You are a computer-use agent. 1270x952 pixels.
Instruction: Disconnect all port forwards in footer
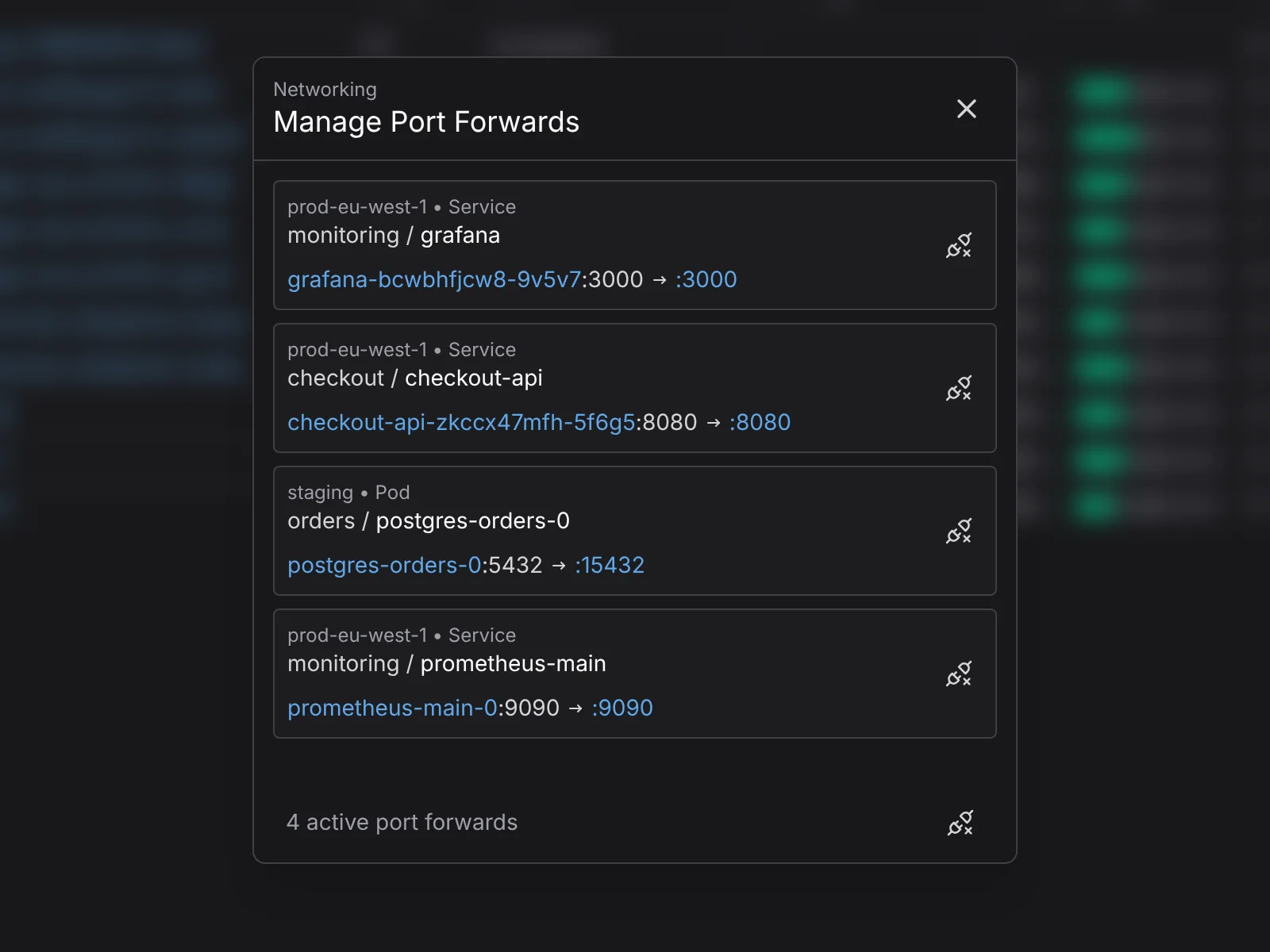(x=960, y=823)
